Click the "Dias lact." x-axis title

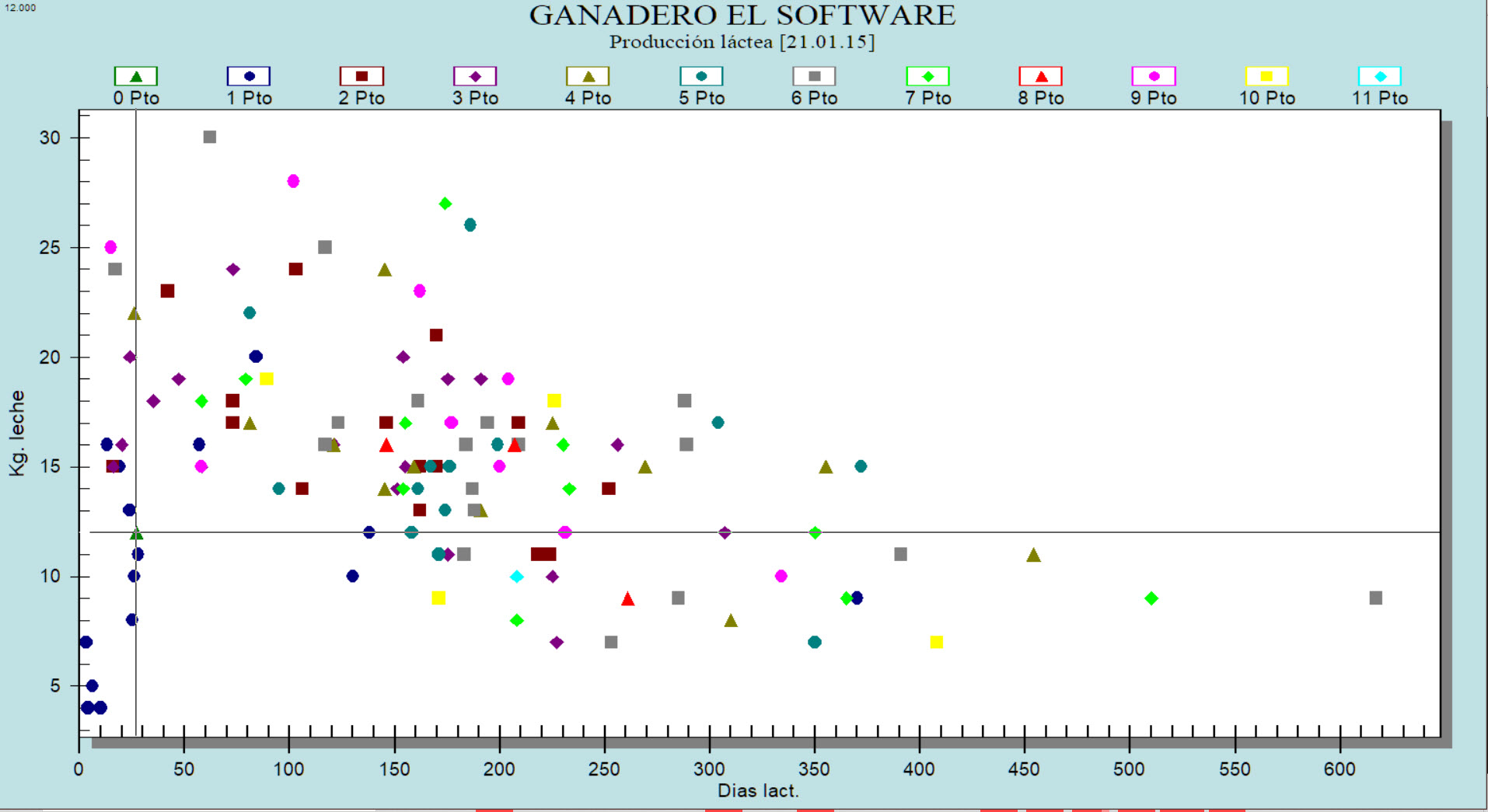[758, 791]
